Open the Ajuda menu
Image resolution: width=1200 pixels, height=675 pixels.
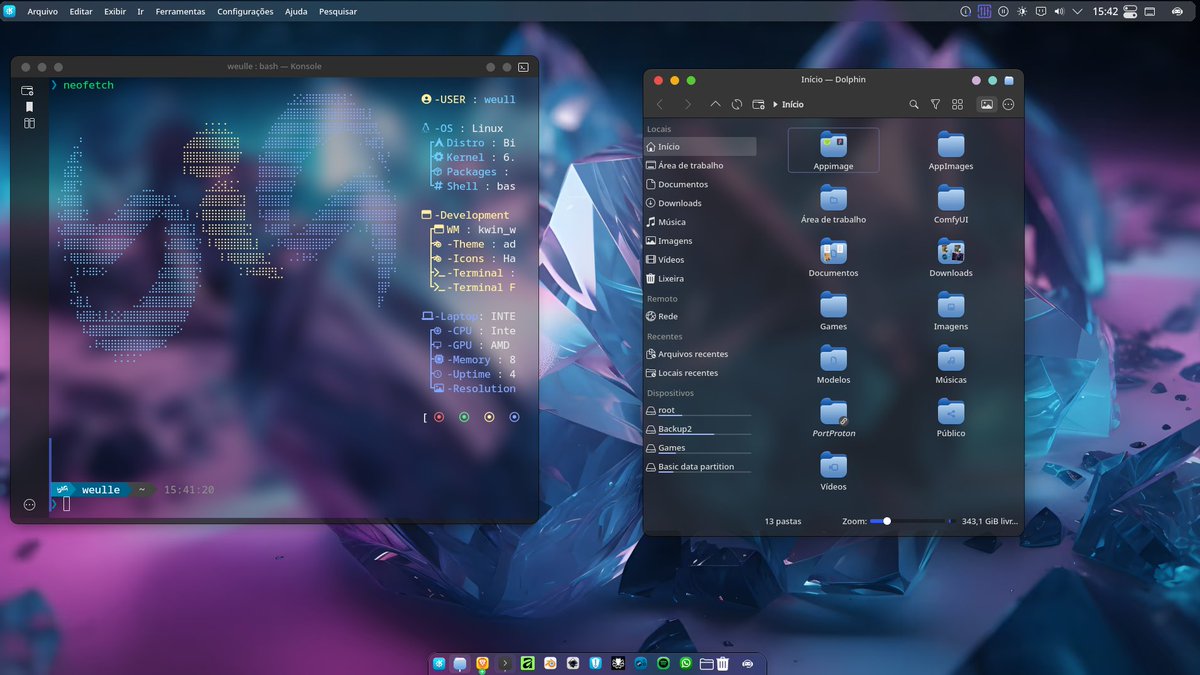(x=296, y=11)
